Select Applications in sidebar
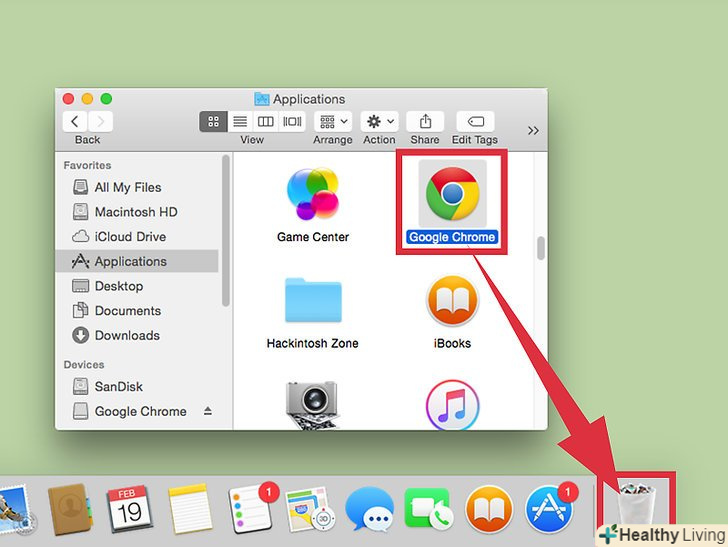Screen dimensions: 728x547 pyautogui.click(x=137, y=261)
